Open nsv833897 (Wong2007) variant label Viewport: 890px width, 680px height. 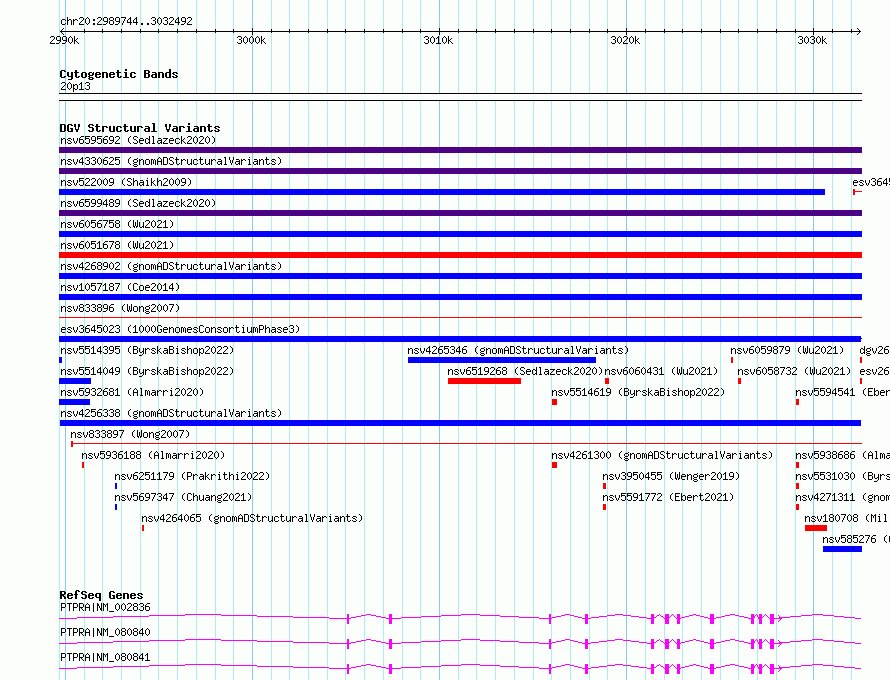point(130,434)
